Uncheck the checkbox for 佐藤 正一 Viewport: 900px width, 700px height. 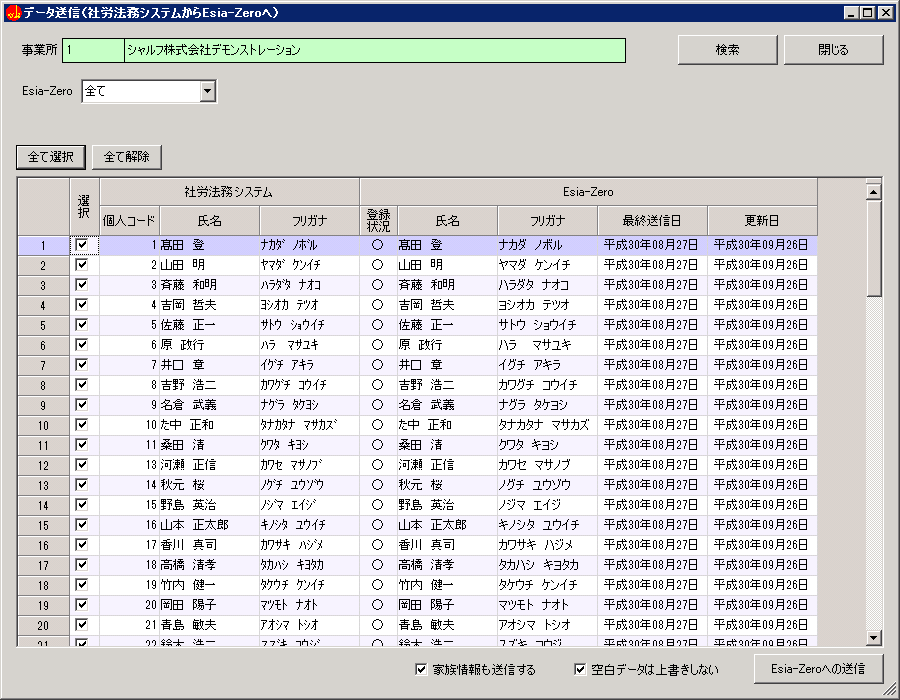(82, 325)
